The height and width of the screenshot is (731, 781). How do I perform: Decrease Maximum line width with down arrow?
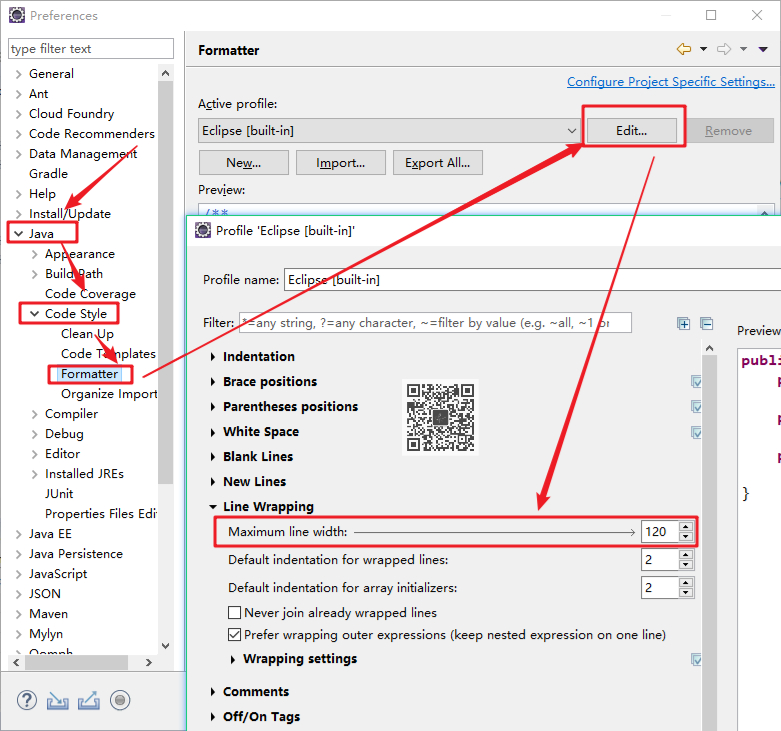pyautogui.click(x=686, y=536)
